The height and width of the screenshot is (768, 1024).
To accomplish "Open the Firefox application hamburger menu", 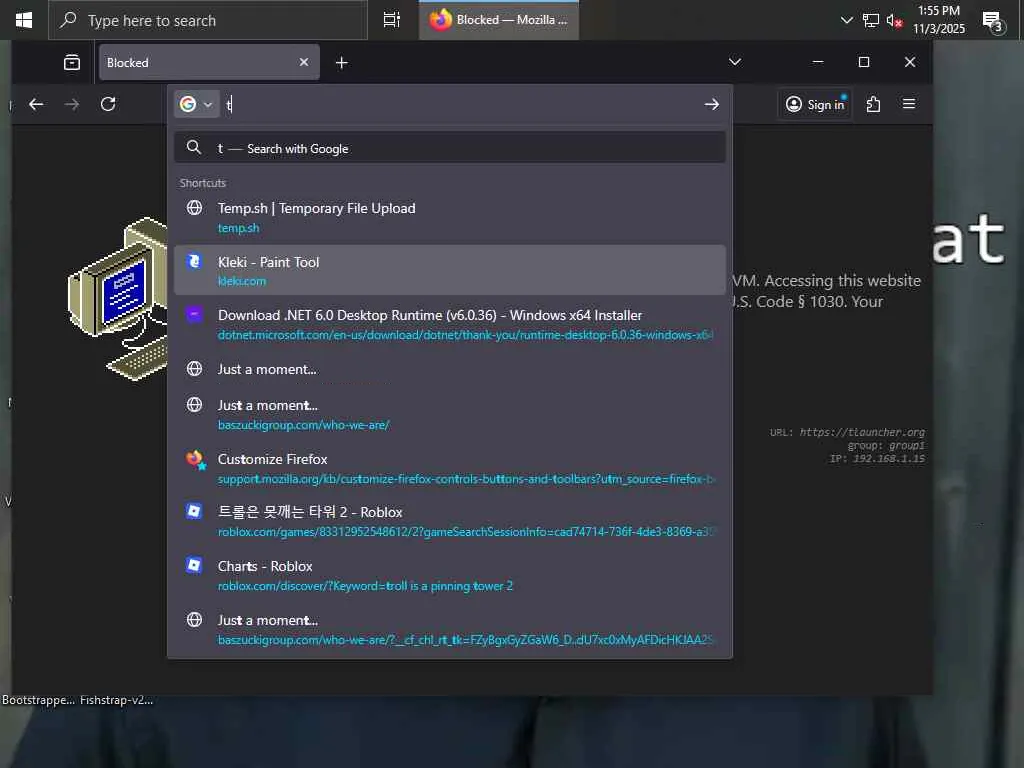I will (908, 104).
